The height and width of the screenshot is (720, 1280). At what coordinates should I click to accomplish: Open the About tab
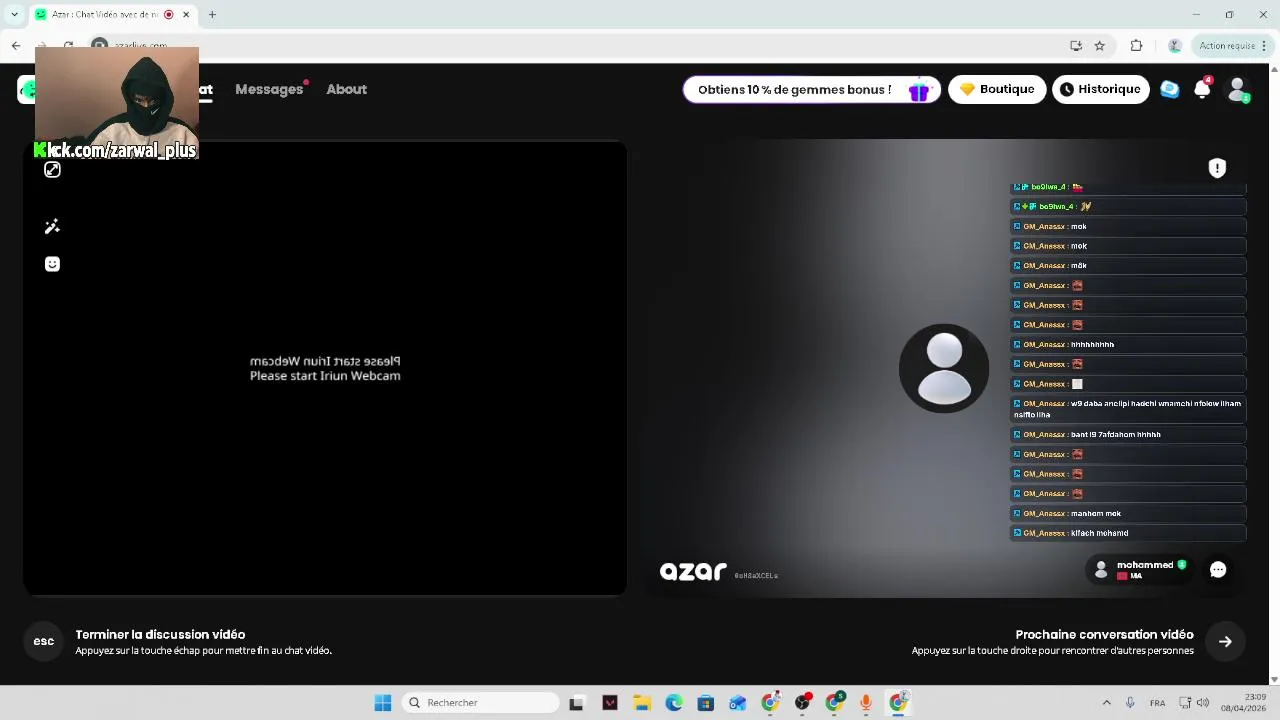tap(346, 89)
